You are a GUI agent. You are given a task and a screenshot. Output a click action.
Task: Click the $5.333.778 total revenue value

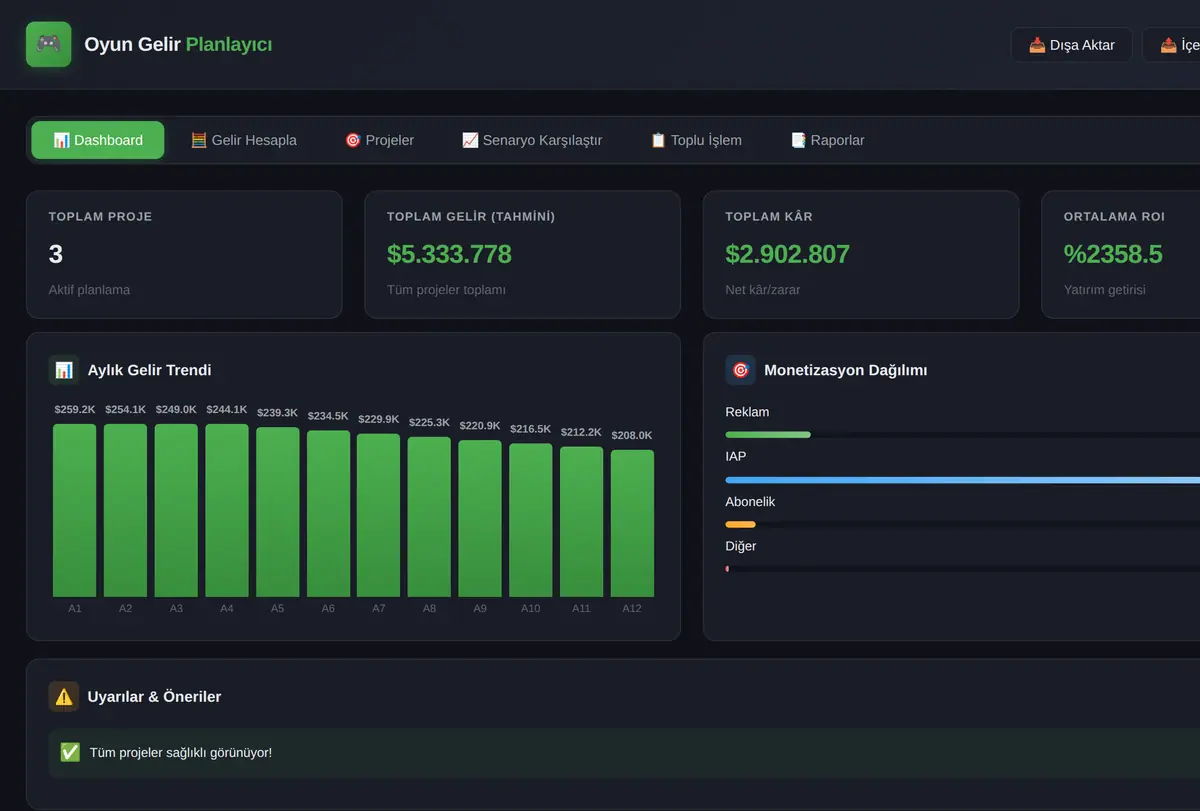(x=449, y=254)
